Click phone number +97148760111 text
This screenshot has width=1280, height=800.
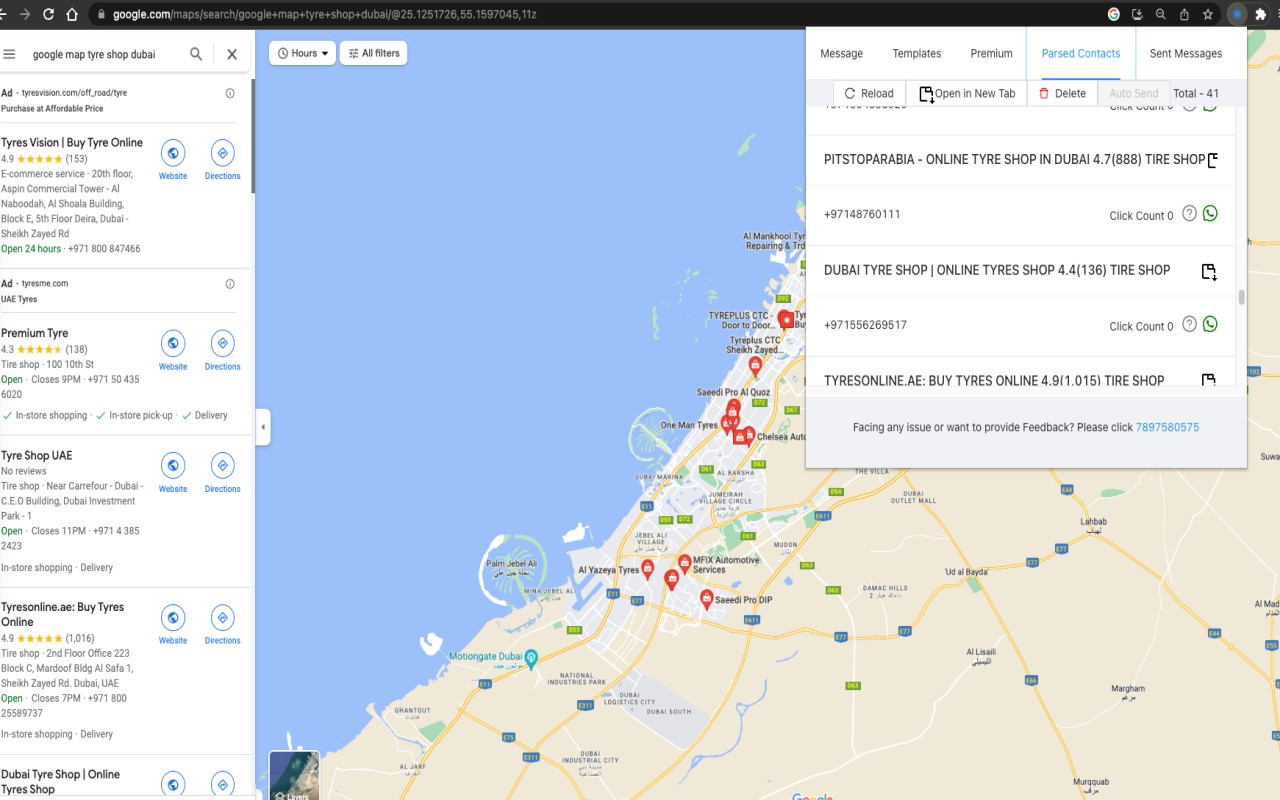[x=862, y=214]
